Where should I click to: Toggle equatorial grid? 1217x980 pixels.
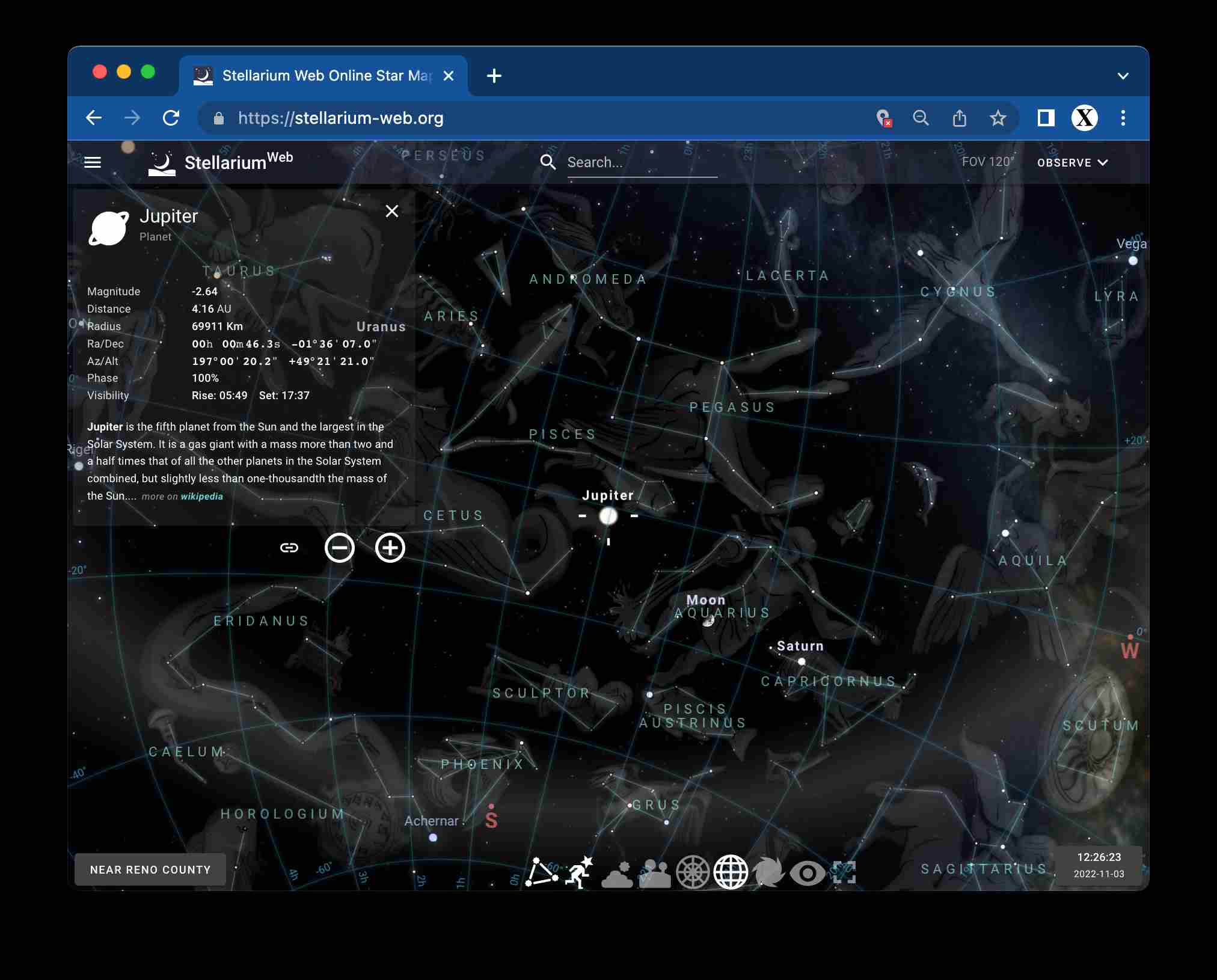731,872
